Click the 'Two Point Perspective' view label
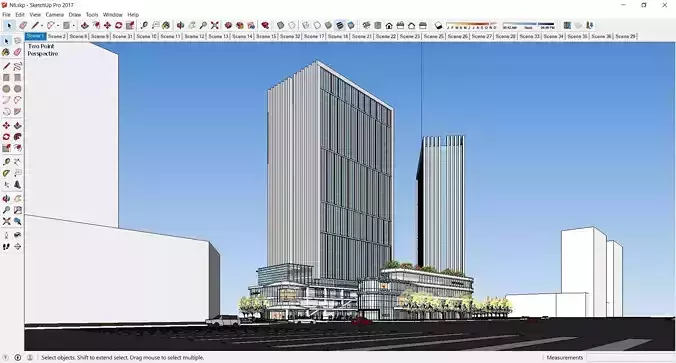The image size is (676, 363). [43, 50]
